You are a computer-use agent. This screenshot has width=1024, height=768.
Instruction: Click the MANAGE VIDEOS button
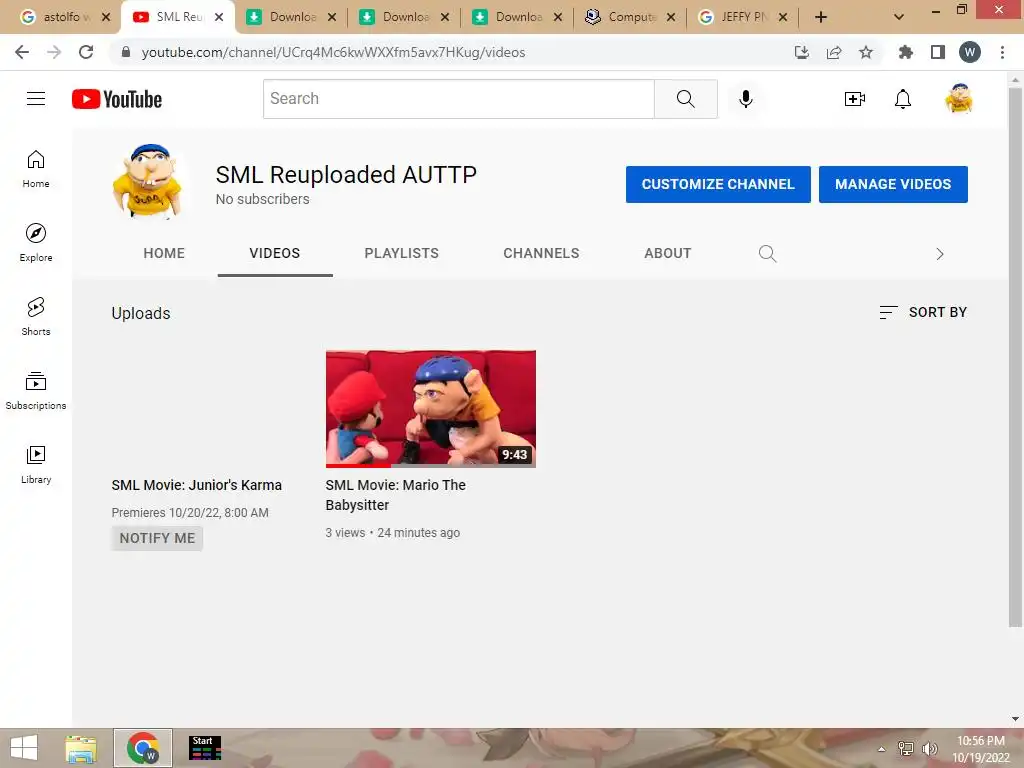pos(893,184)
